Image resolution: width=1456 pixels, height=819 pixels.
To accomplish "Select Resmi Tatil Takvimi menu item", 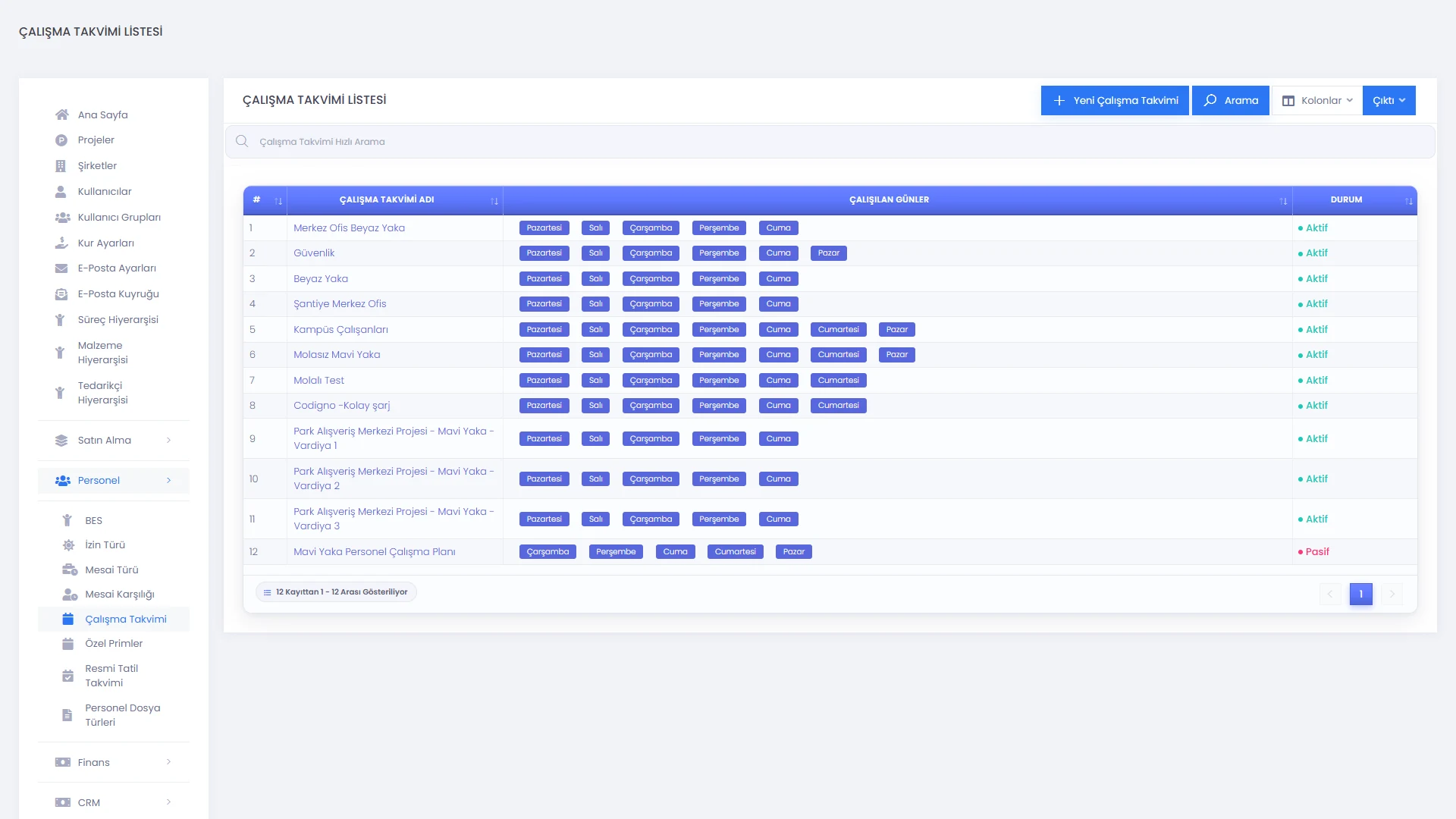I will pos(111,676).
